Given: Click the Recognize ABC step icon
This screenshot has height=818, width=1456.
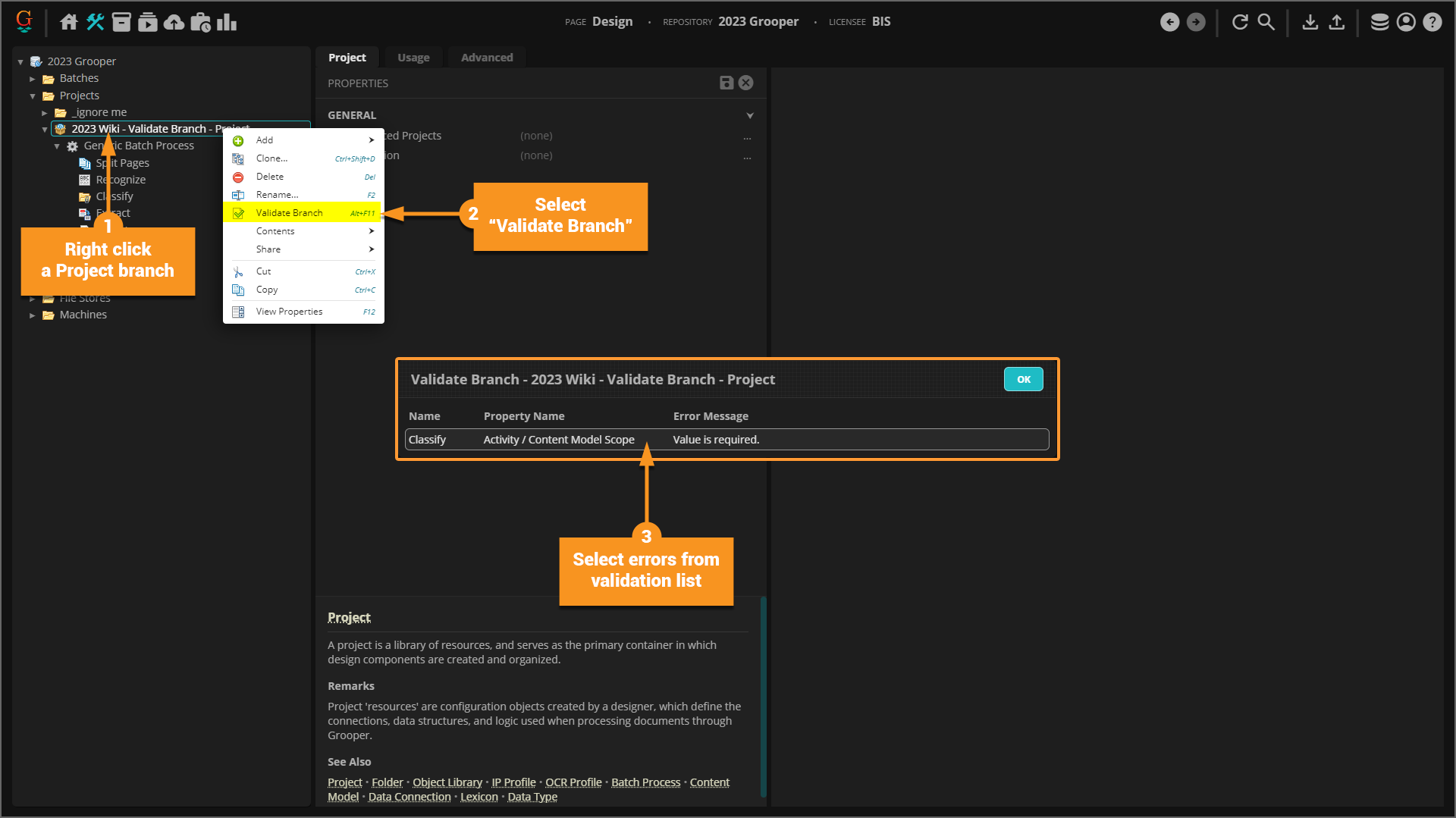Looking at the screenshot, I should [x=85, y=180].
